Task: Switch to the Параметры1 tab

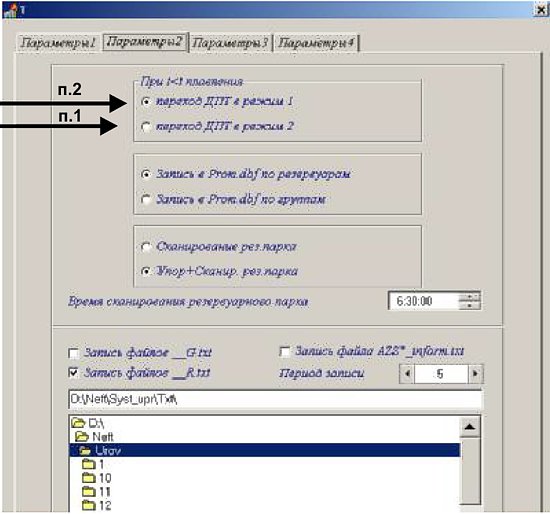Action: 58,43
